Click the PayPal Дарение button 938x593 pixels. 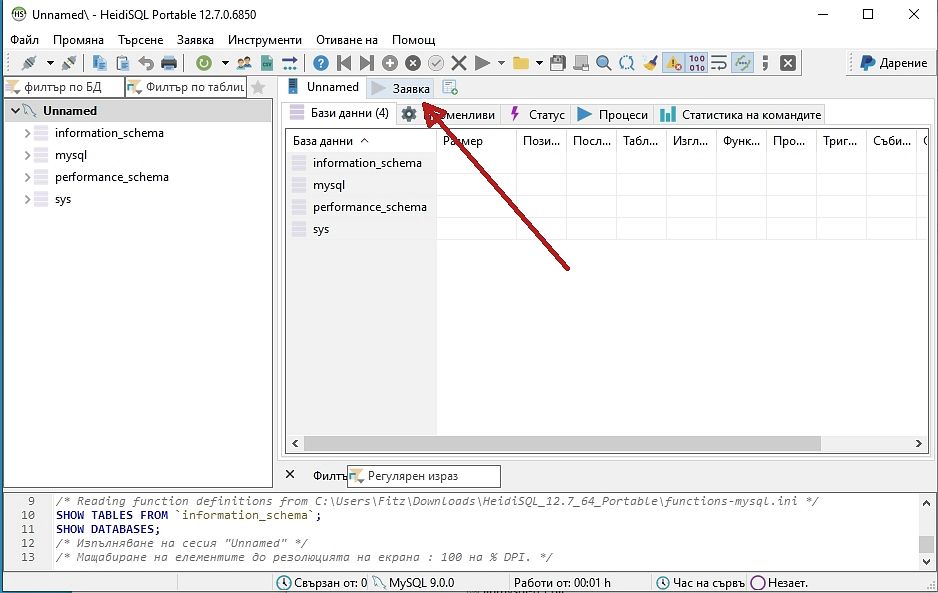894,63
